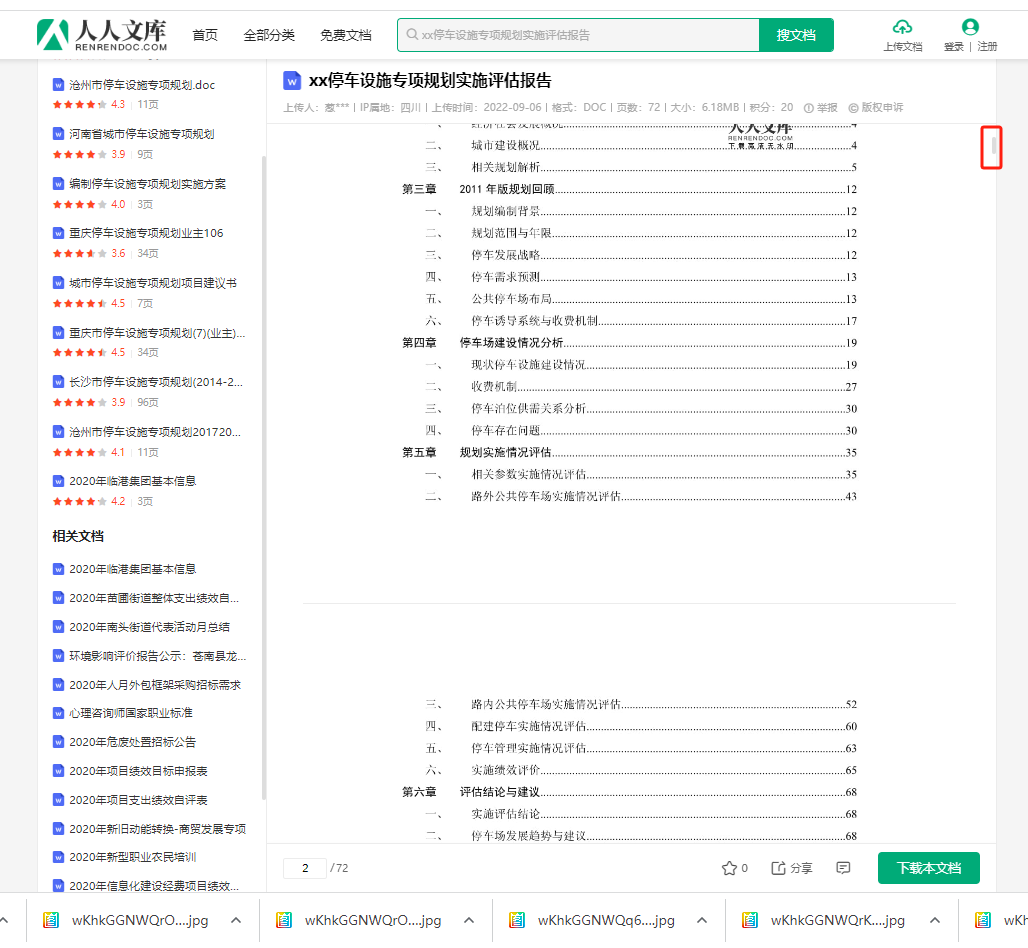Click the upload document cloud icon
This screenshot has height=948, width=1028.
[902, 27]
